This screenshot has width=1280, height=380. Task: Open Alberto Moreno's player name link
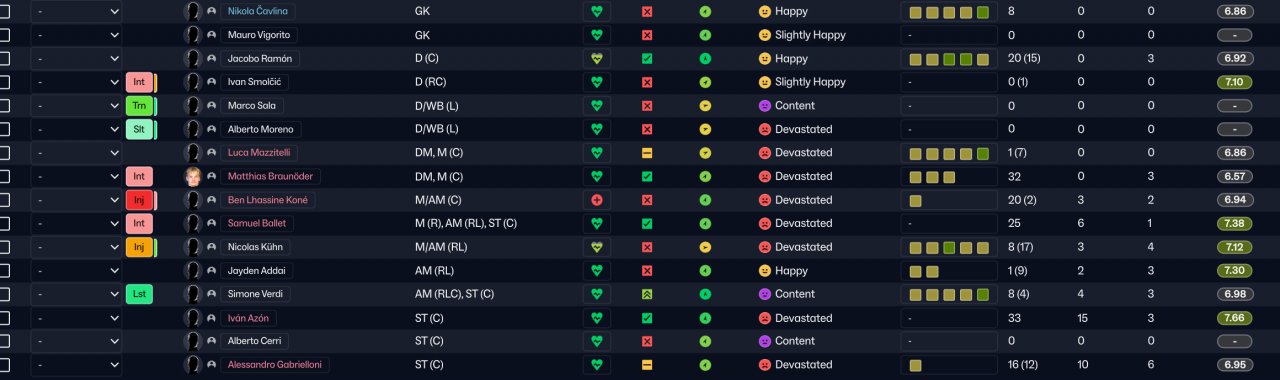point(260,129)
